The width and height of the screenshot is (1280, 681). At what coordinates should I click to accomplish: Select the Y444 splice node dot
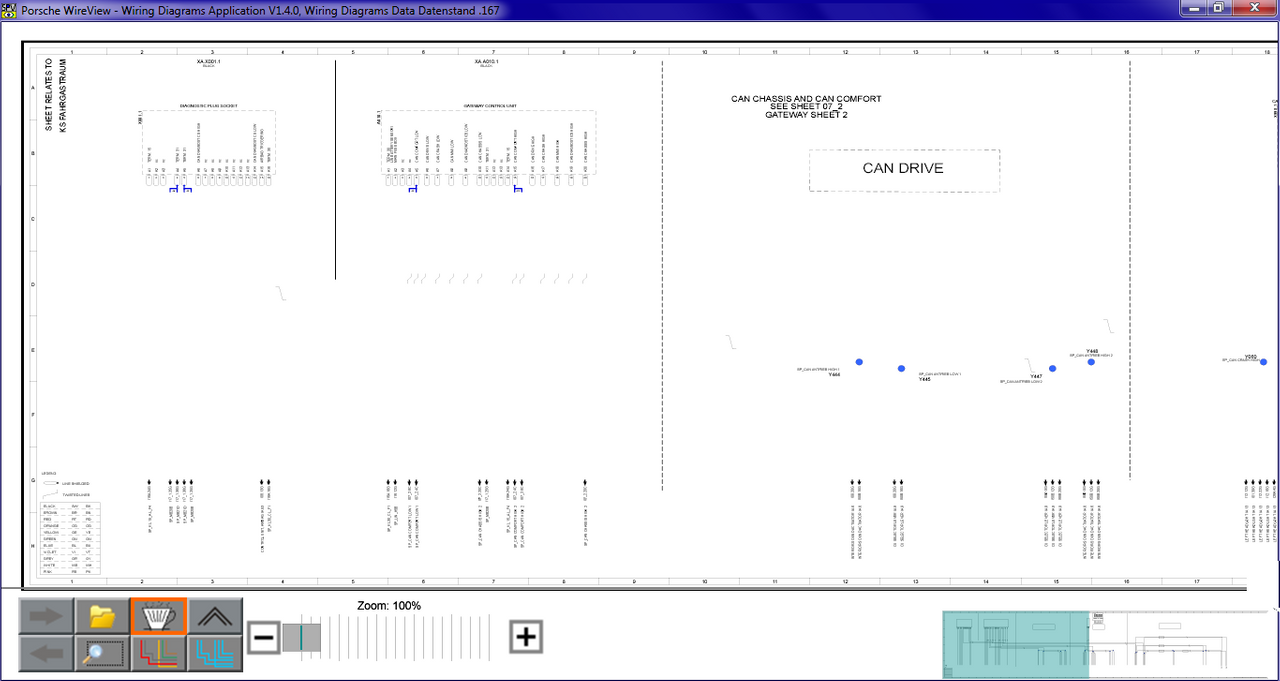pyautogui.click(x=859, y=362)
